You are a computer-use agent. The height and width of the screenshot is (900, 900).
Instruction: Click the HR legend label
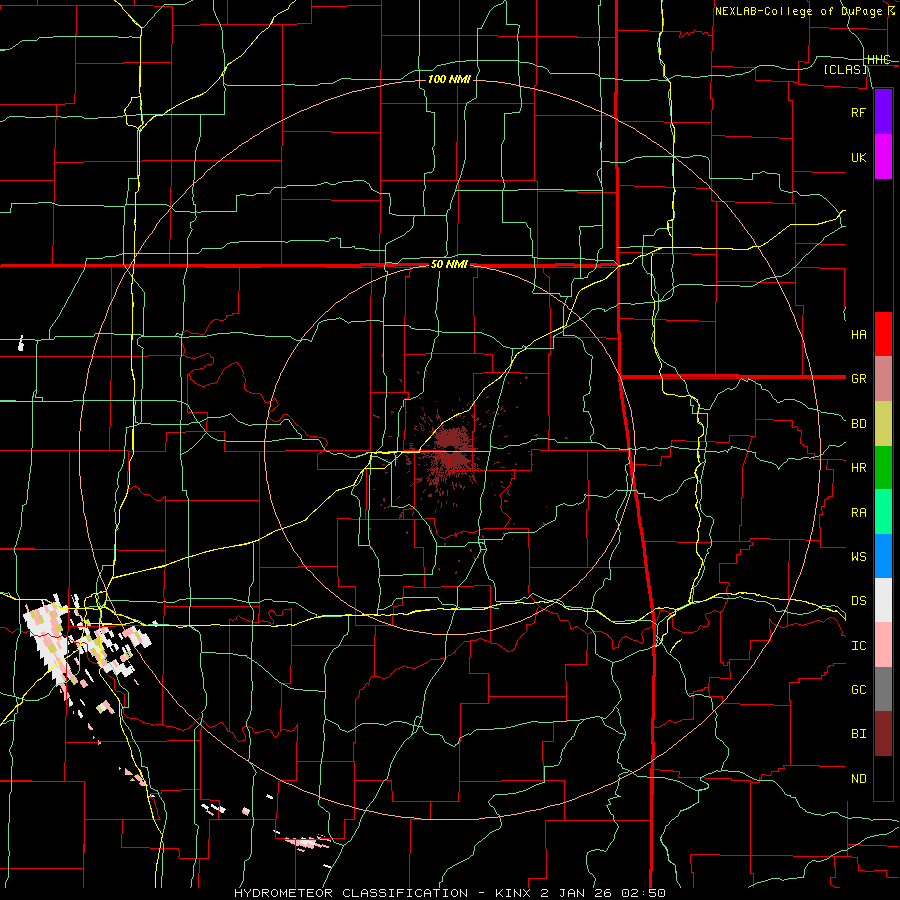pos(858,468)
